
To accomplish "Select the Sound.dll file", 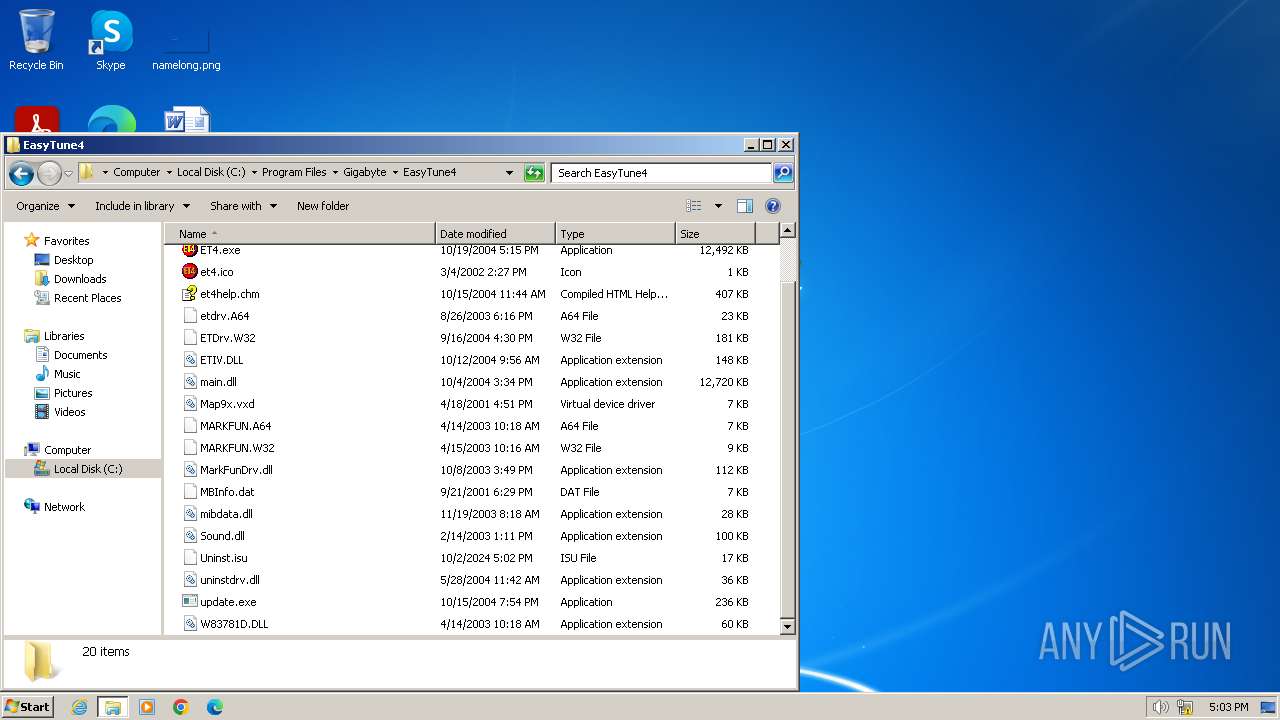I will (222, 536).
